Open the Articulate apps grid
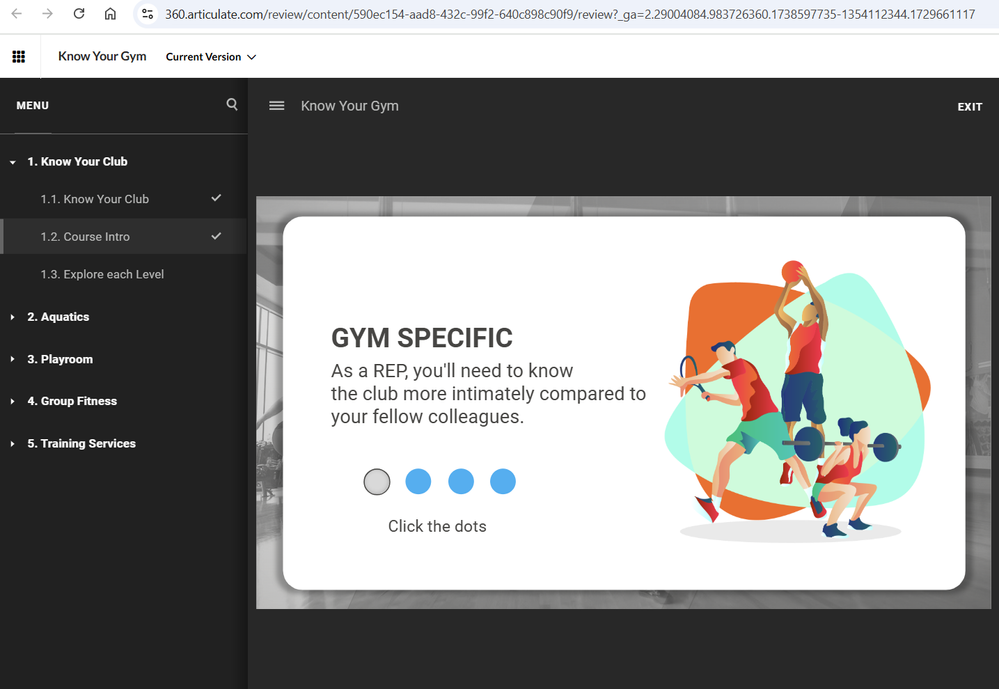Image resolution: width=999 pixels, height=689 pixels. click(19, 57)
